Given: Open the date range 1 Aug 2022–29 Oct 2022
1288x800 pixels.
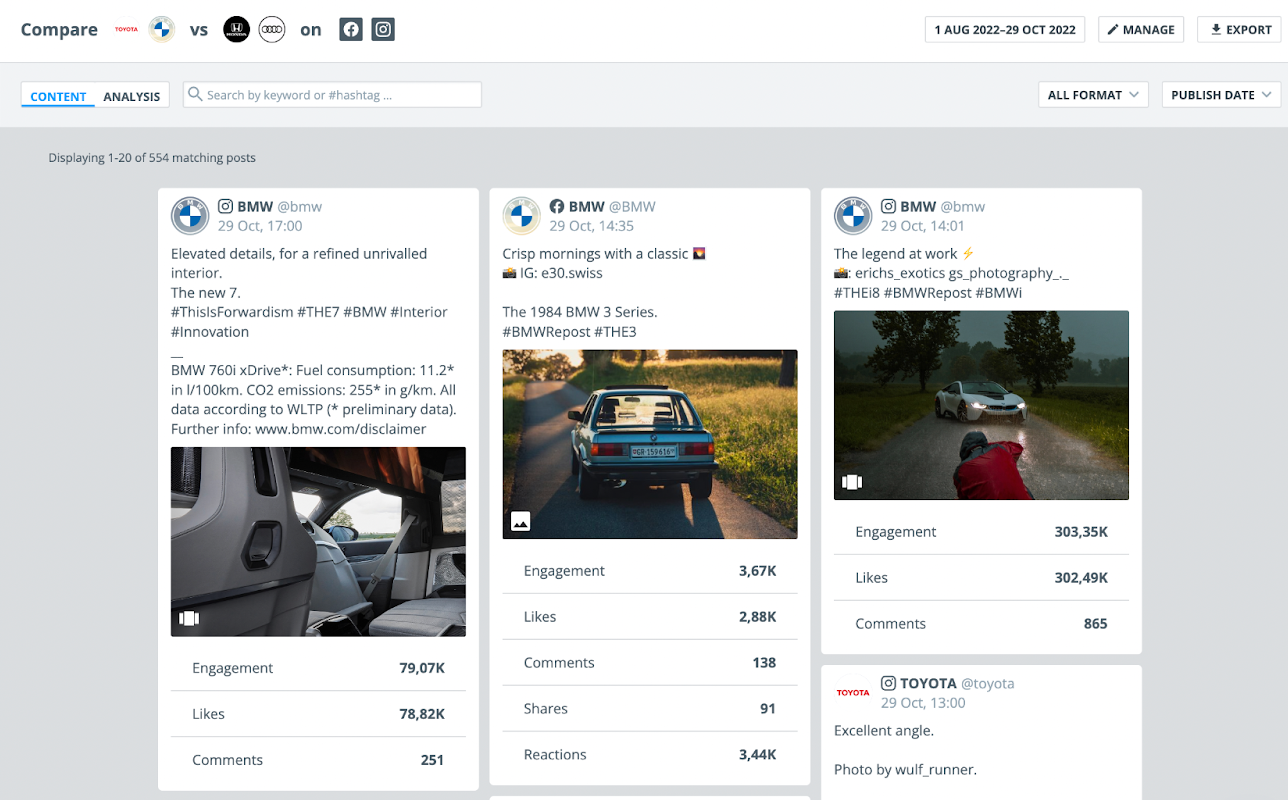Looking at the screenshot, I should tap(1005, 29).
